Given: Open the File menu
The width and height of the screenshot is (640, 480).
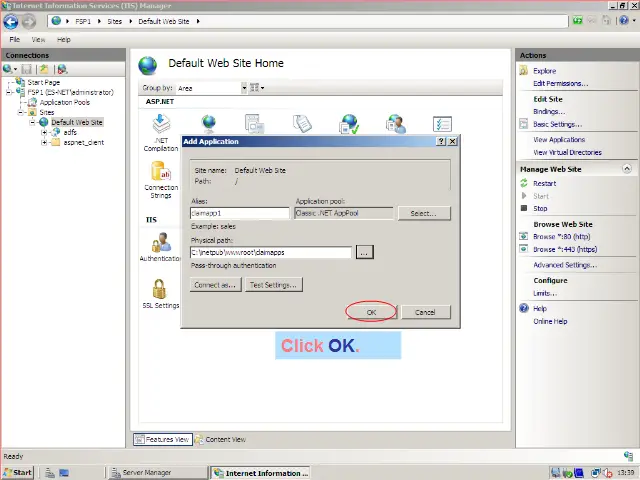Looking at the screenshot, I should tap(15, 39).
